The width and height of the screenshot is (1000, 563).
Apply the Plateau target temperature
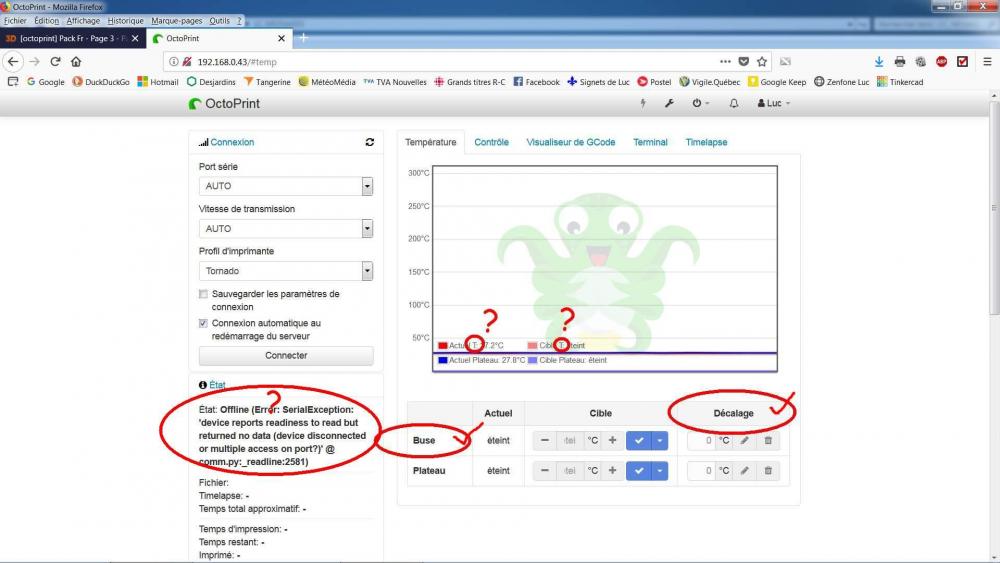[639, 471]
